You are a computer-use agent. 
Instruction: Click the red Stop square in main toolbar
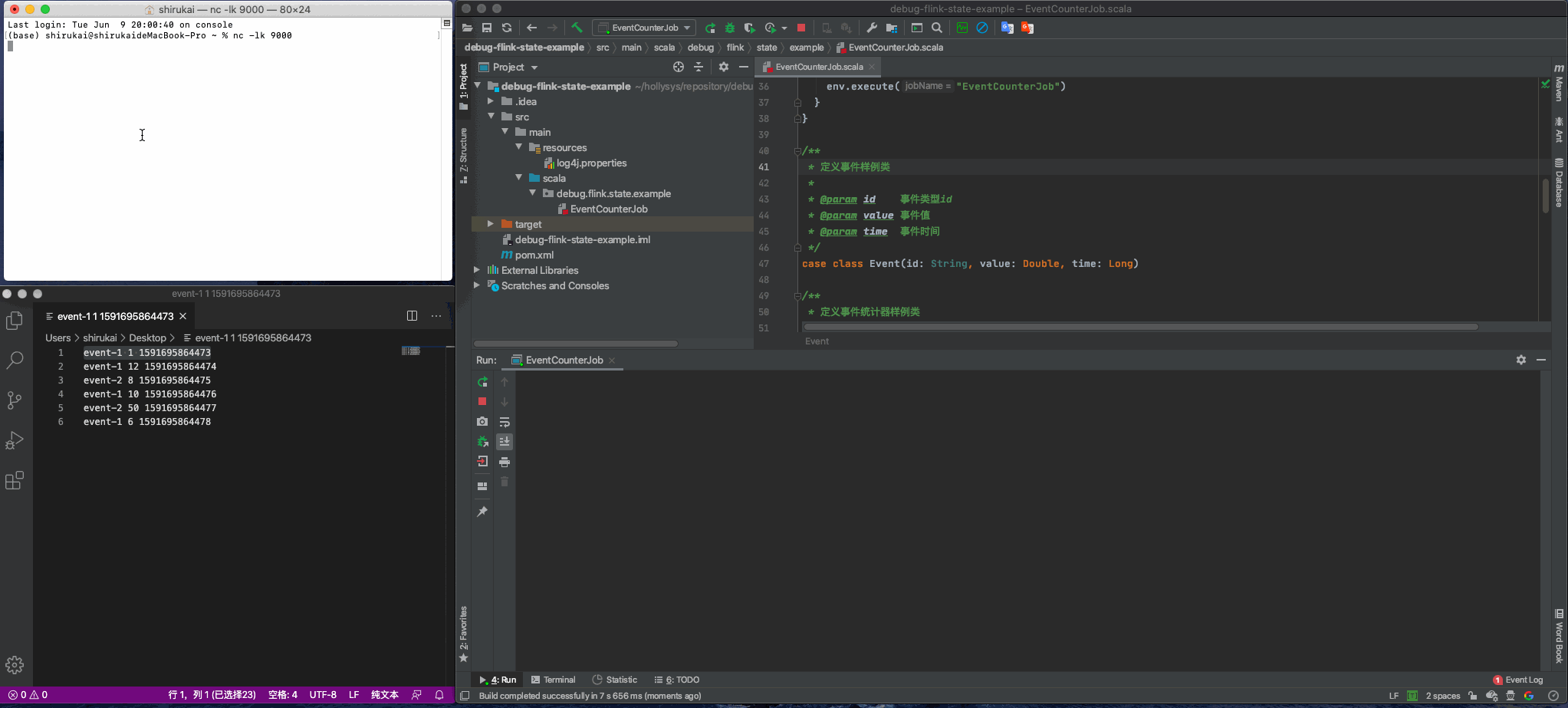[x=801, y=28]
